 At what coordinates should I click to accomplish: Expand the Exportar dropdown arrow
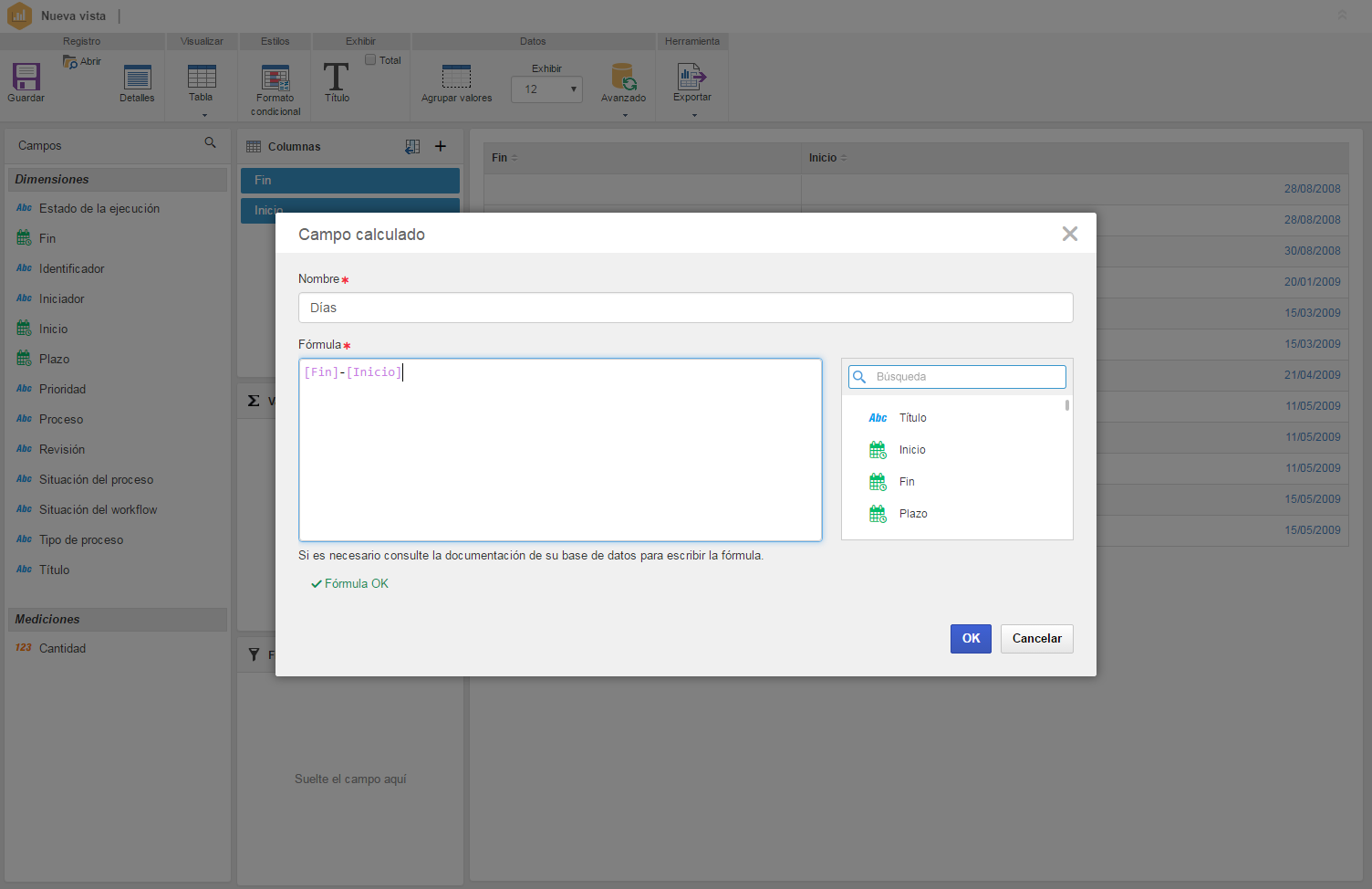[x=694, y=116]
